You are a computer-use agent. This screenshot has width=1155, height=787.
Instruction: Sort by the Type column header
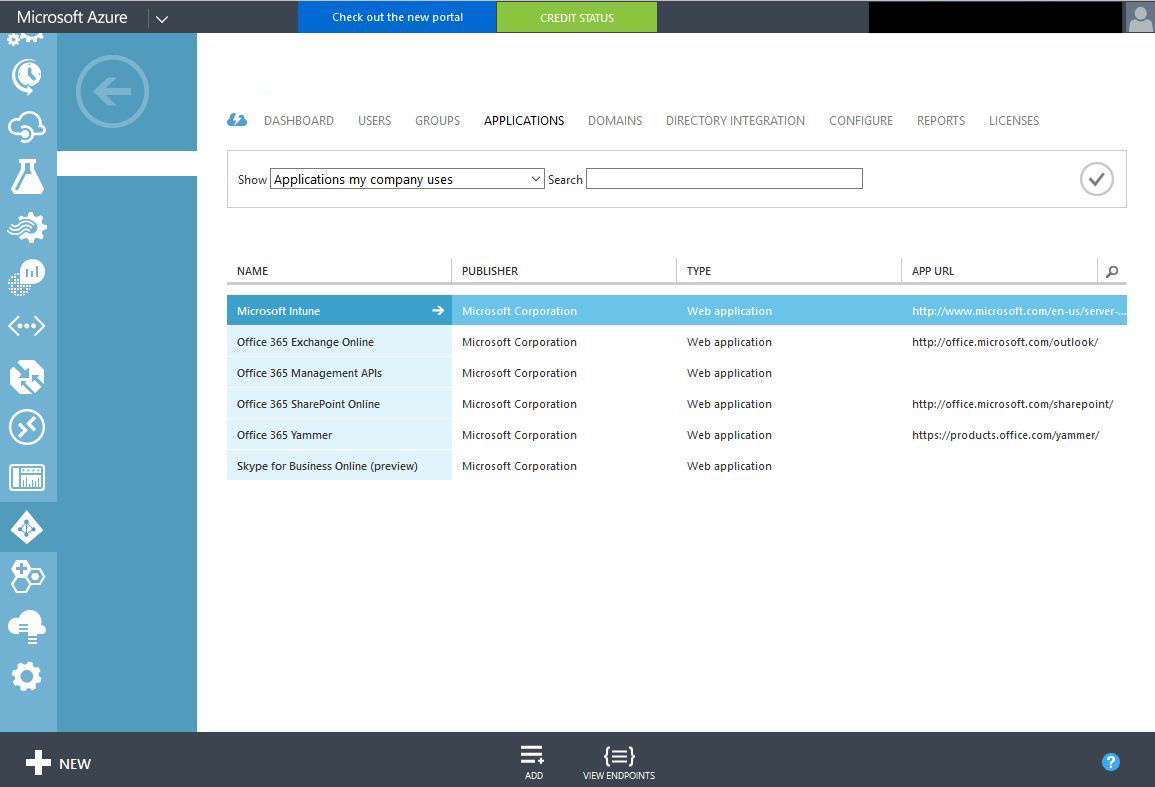click(699, 271)
